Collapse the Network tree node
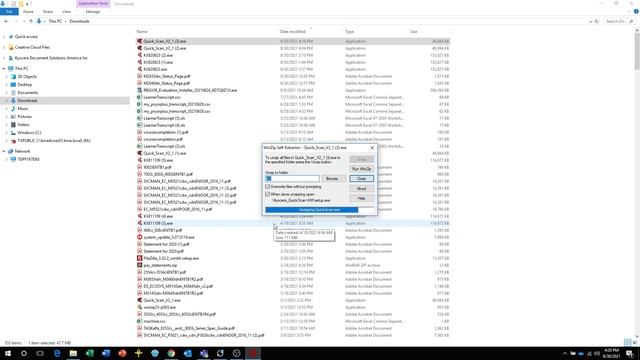 point(4,151)
